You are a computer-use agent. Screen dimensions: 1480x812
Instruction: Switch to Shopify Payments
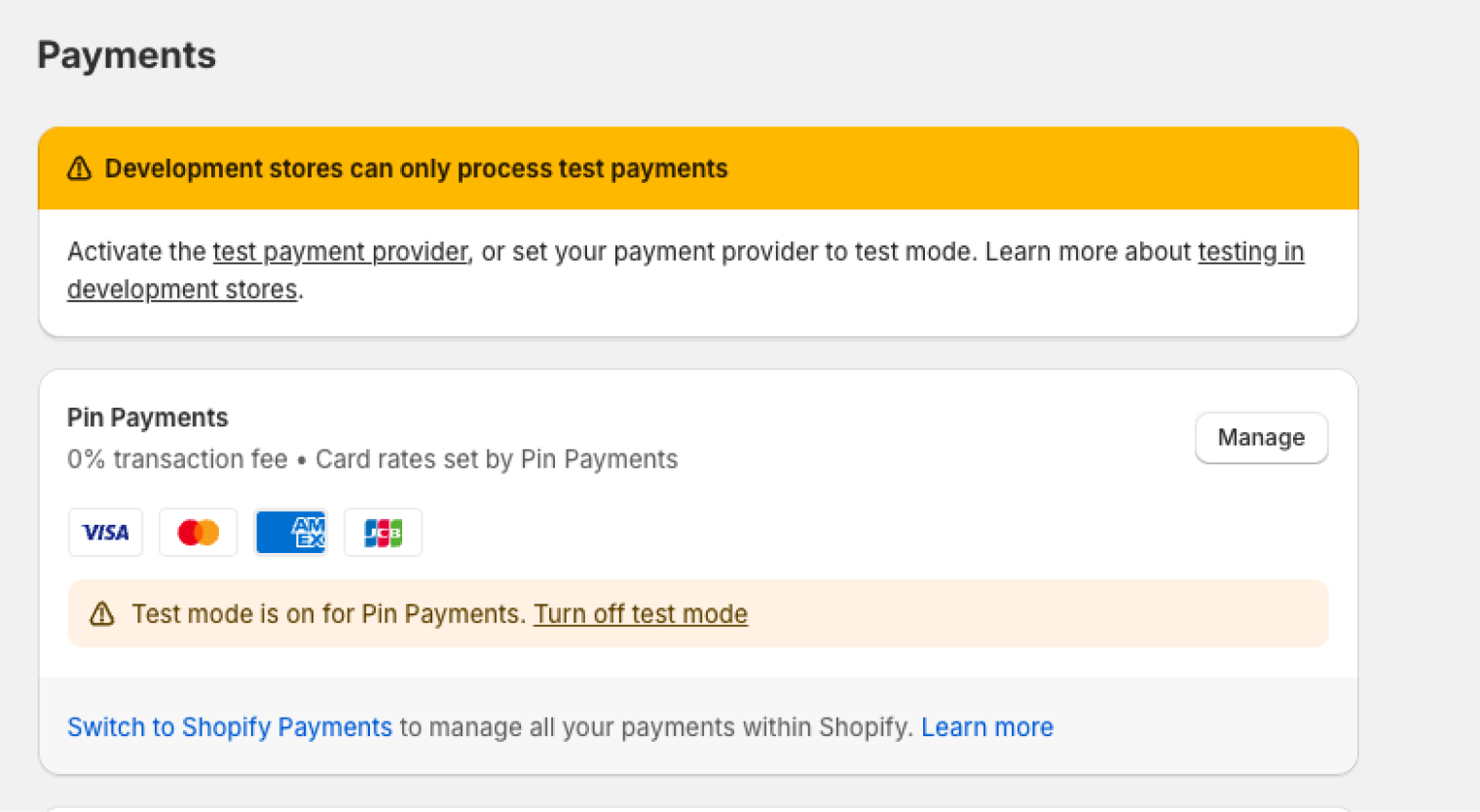(x=230, y=727)
